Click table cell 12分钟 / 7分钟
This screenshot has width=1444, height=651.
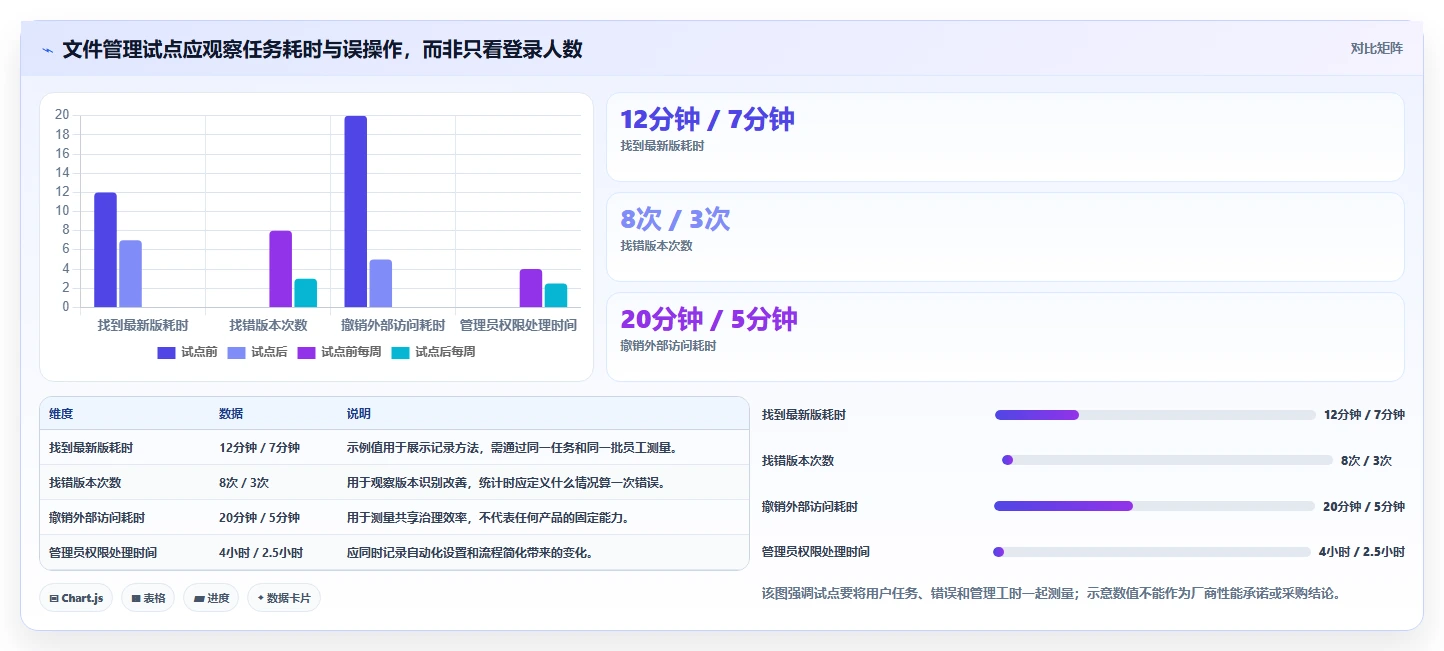(x=259, y=448)
